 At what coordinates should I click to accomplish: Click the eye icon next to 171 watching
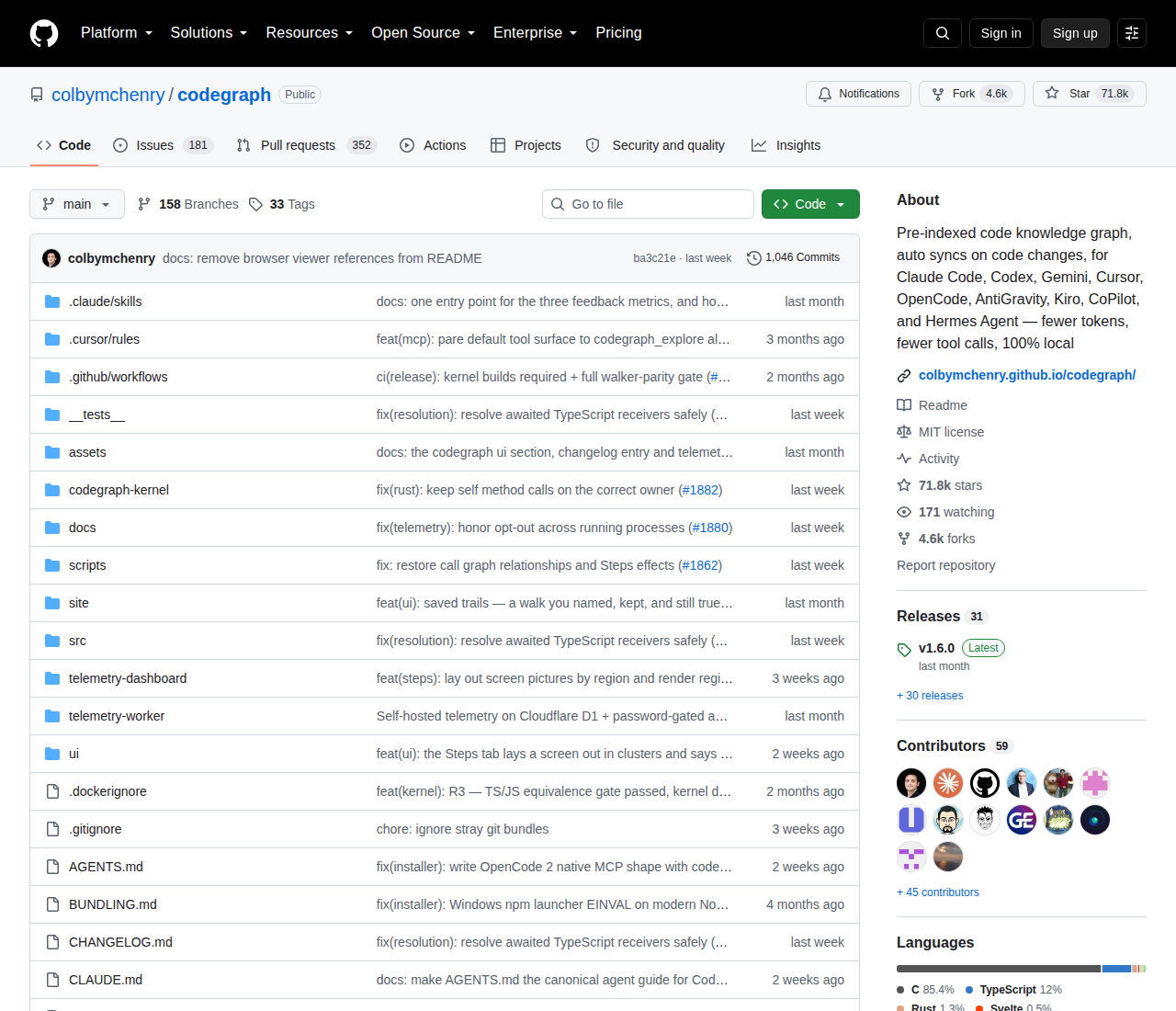coord(904,512)
